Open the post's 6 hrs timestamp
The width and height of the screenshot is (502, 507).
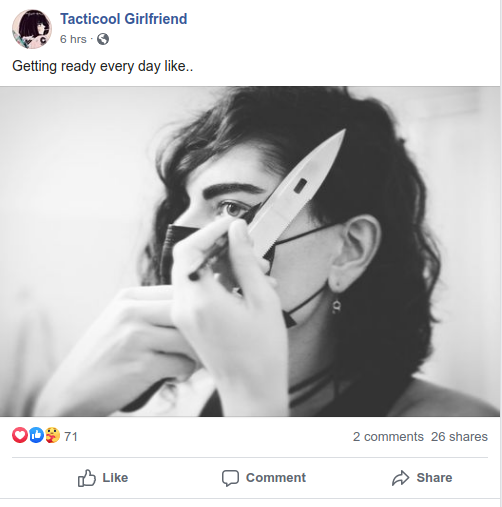[x=73, y=39]
